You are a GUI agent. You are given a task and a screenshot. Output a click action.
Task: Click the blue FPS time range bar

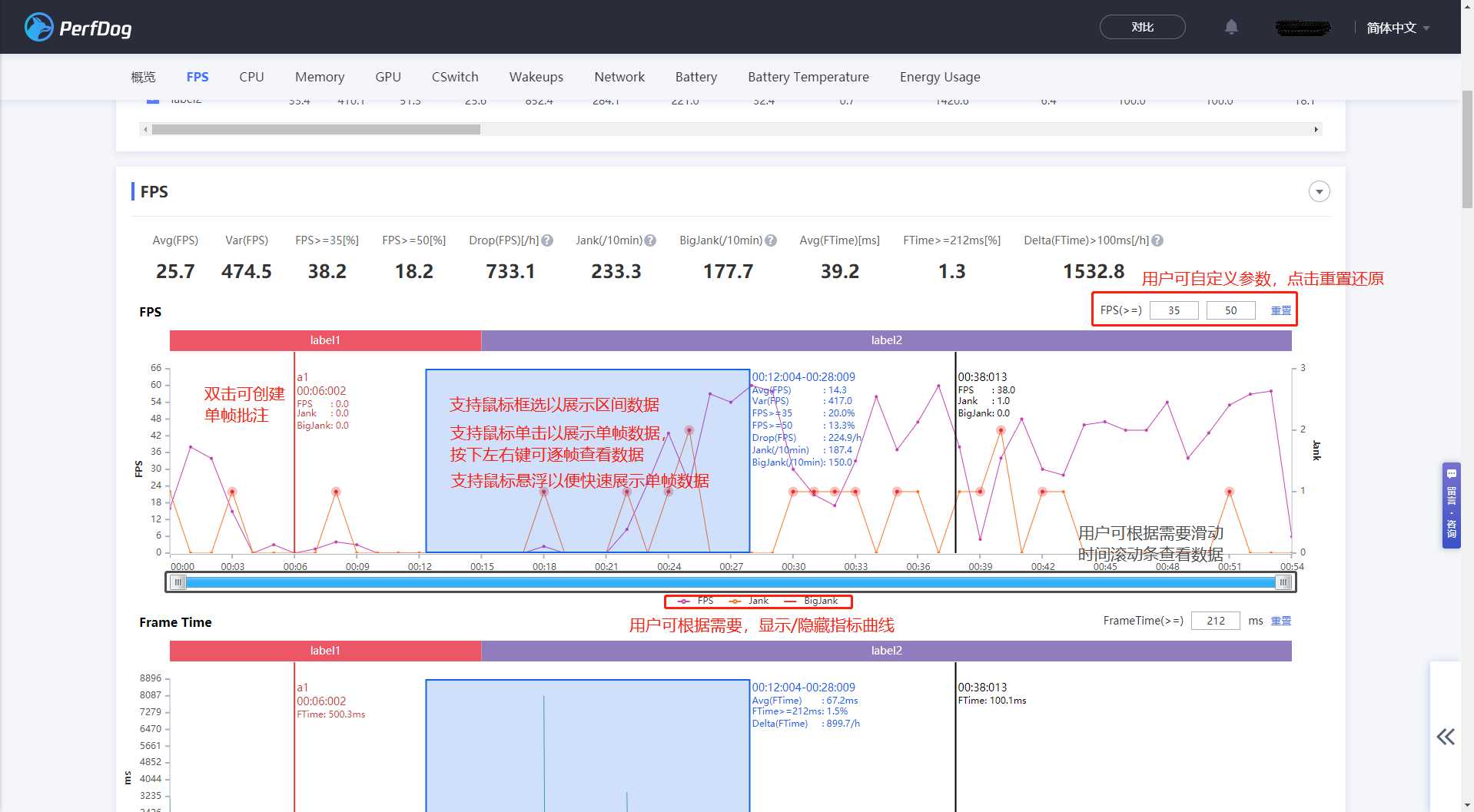(x=730, y=582)
